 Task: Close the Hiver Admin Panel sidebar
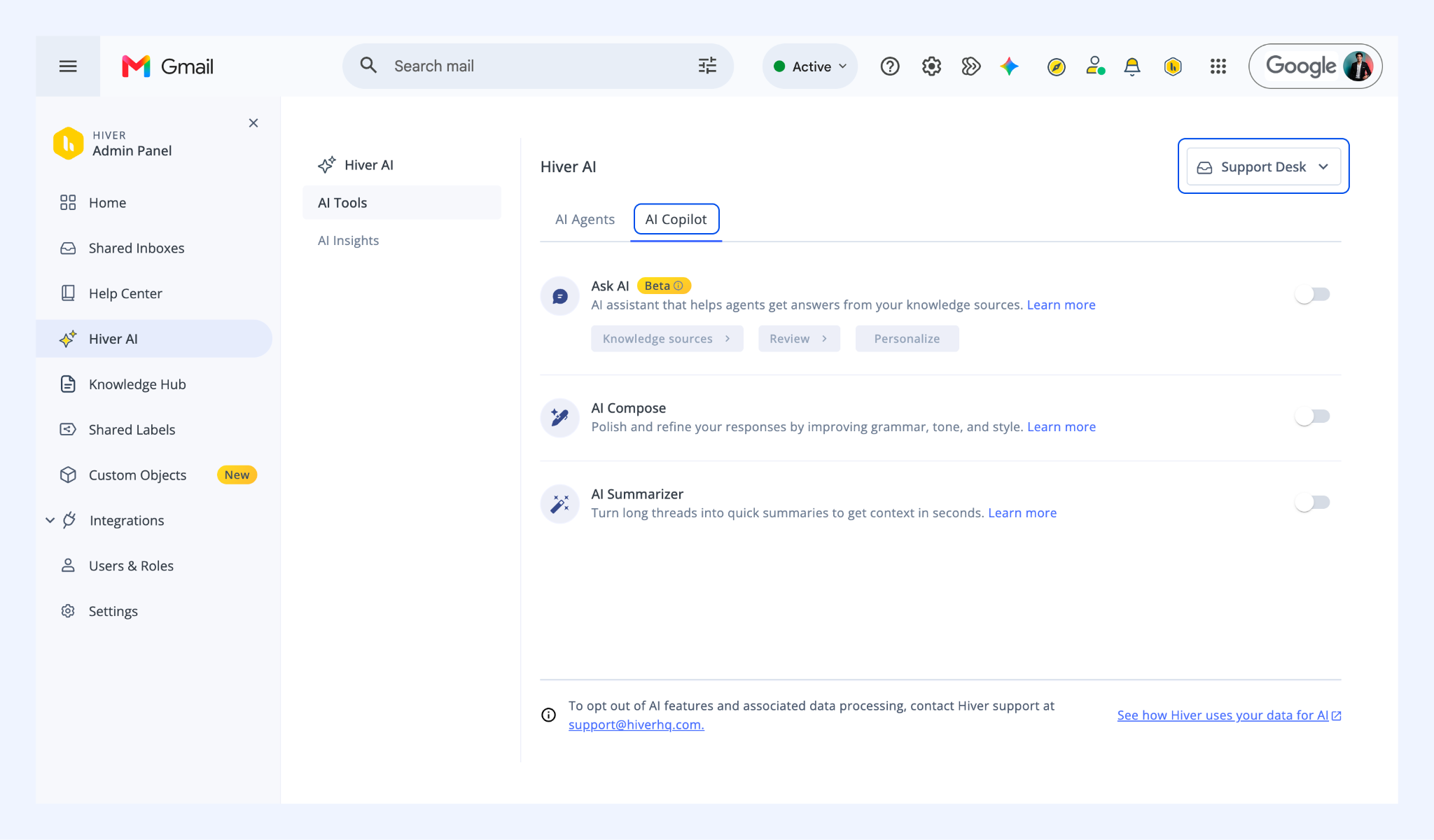pos(253,123)
